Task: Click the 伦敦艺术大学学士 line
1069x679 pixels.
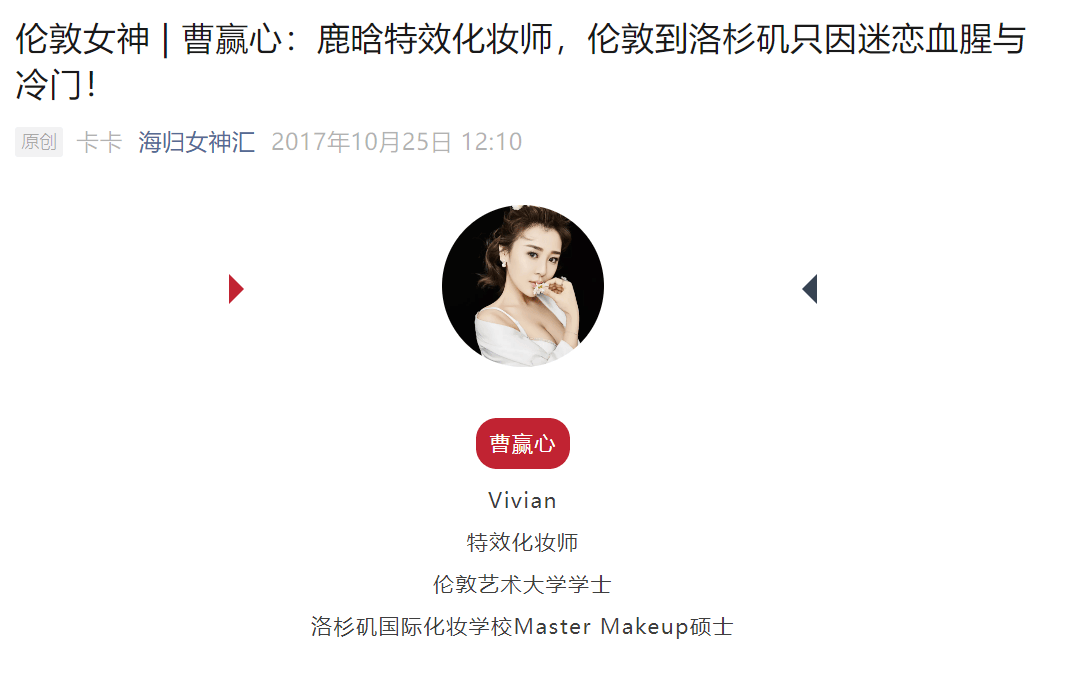Action: tap(523, 584)
